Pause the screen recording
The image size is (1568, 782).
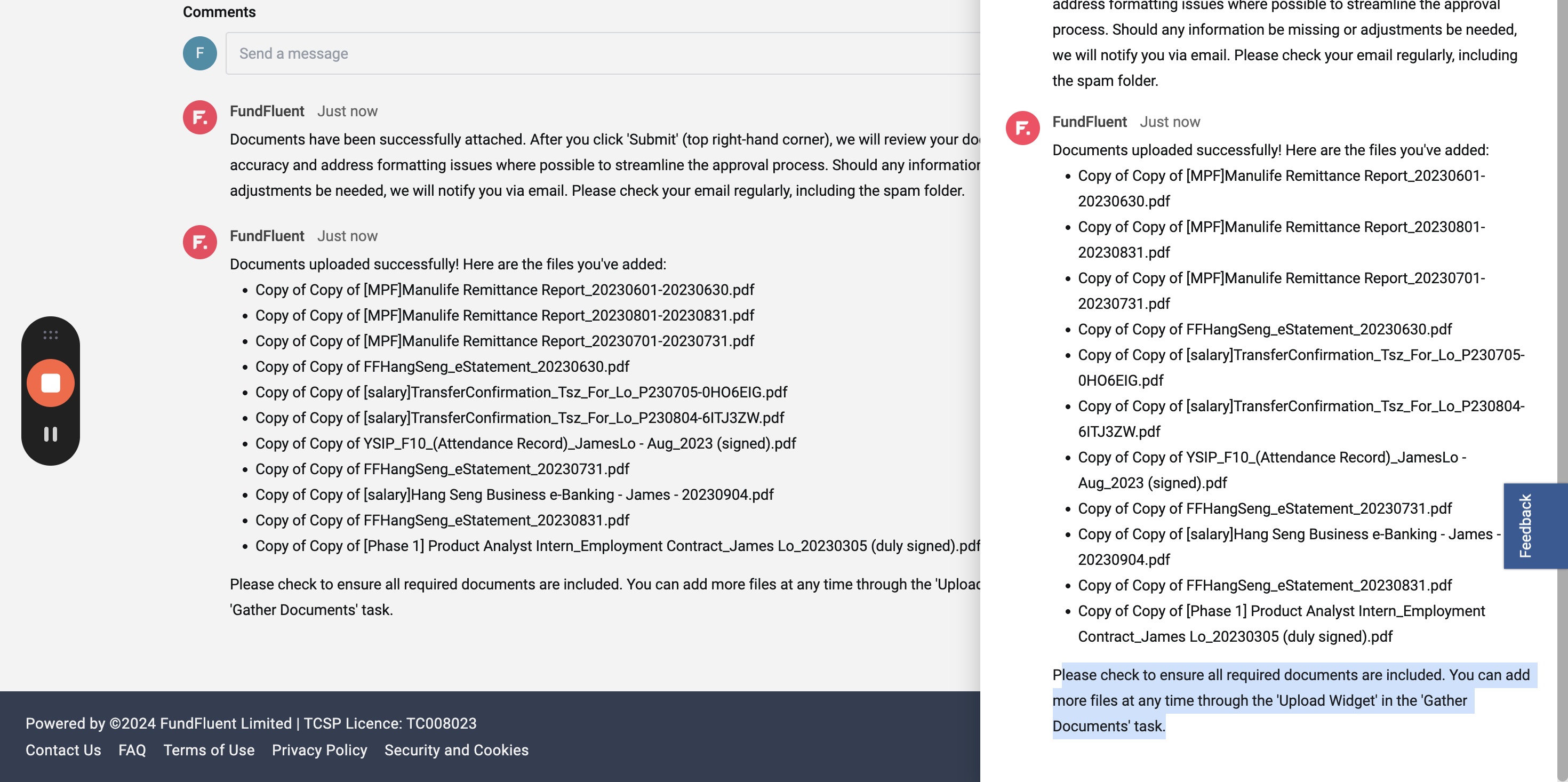pyautogui.click(x=51, y=434)
